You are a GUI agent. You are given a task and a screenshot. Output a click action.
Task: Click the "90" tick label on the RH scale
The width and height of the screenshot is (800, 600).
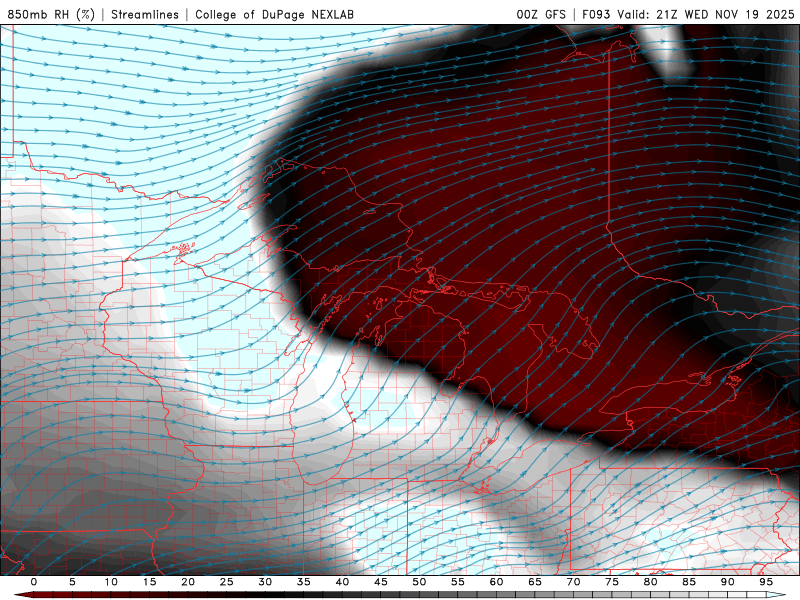click(727, 582)
